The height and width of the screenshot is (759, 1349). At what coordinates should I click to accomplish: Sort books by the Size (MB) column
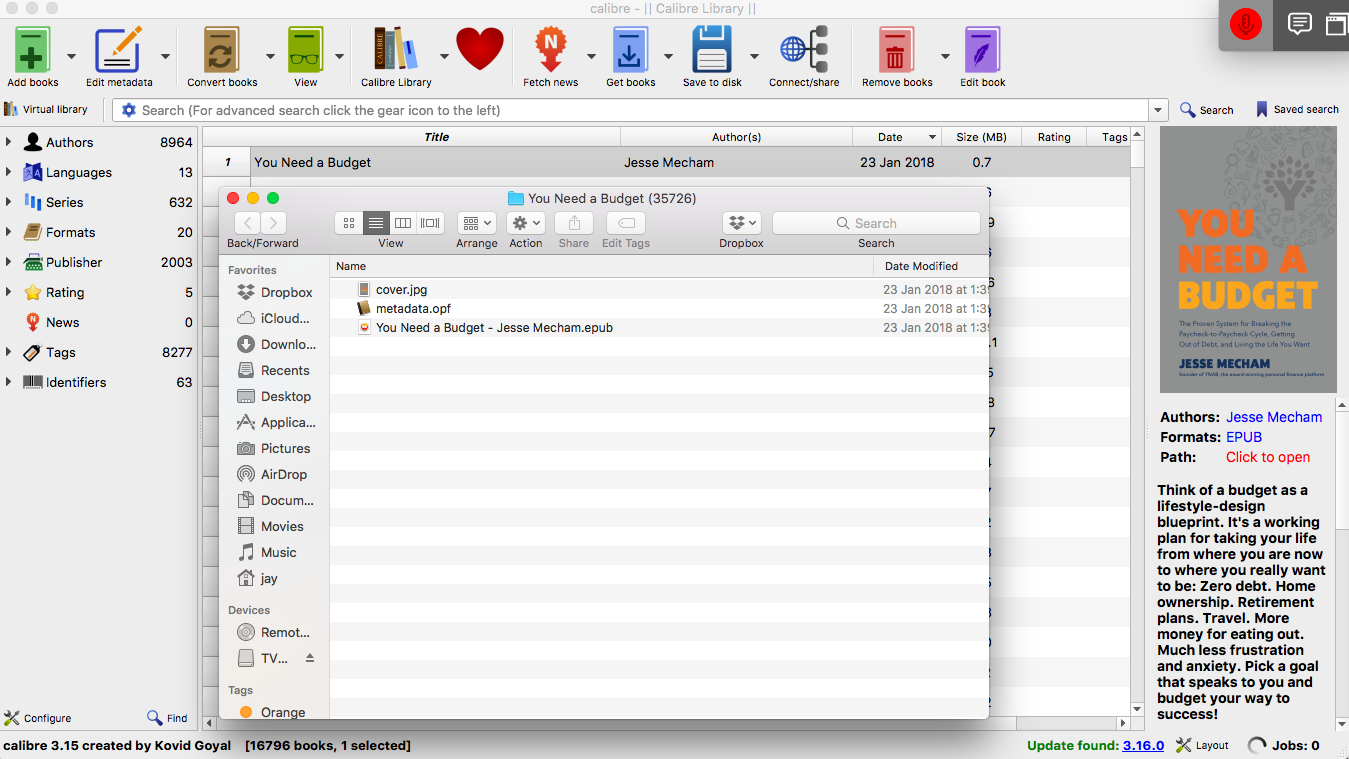(981, 137)
